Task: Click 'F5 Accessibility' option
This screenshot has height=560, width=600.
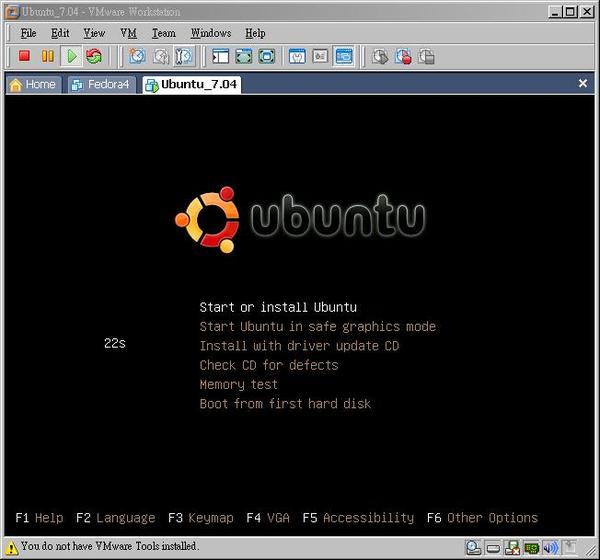Action: [358, 518]
